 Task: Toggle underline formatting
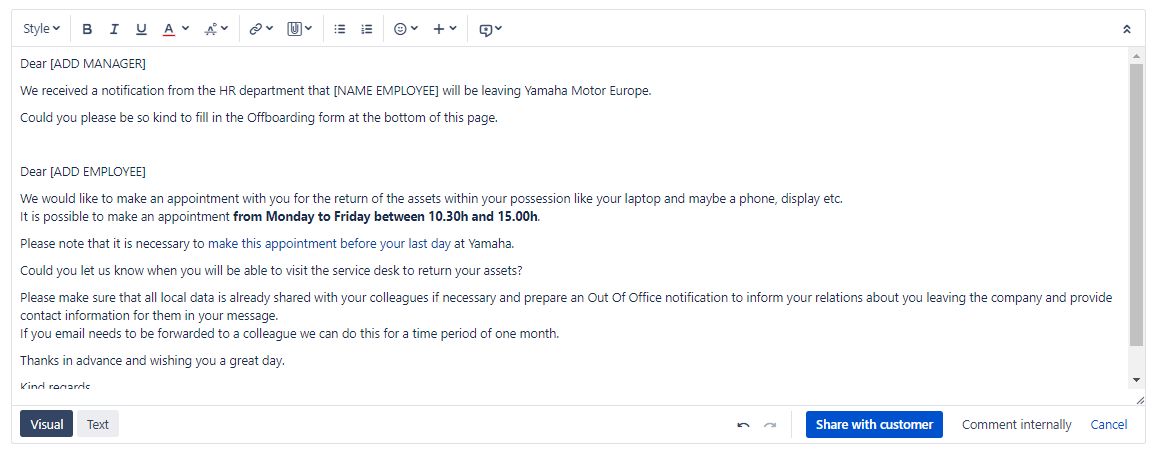pos(141,29)
